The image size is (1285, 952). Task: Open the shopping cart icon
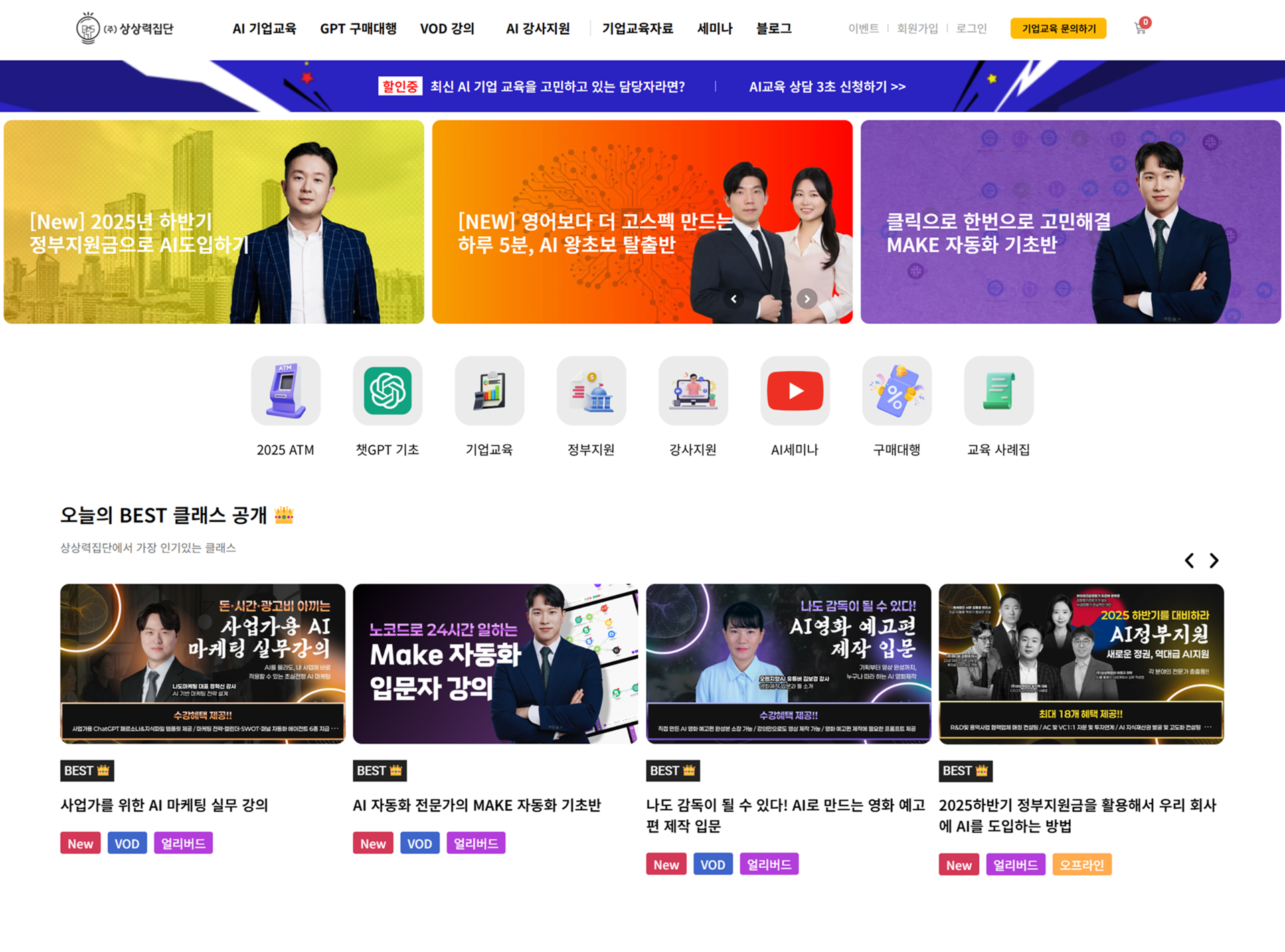click(1140, 28)
